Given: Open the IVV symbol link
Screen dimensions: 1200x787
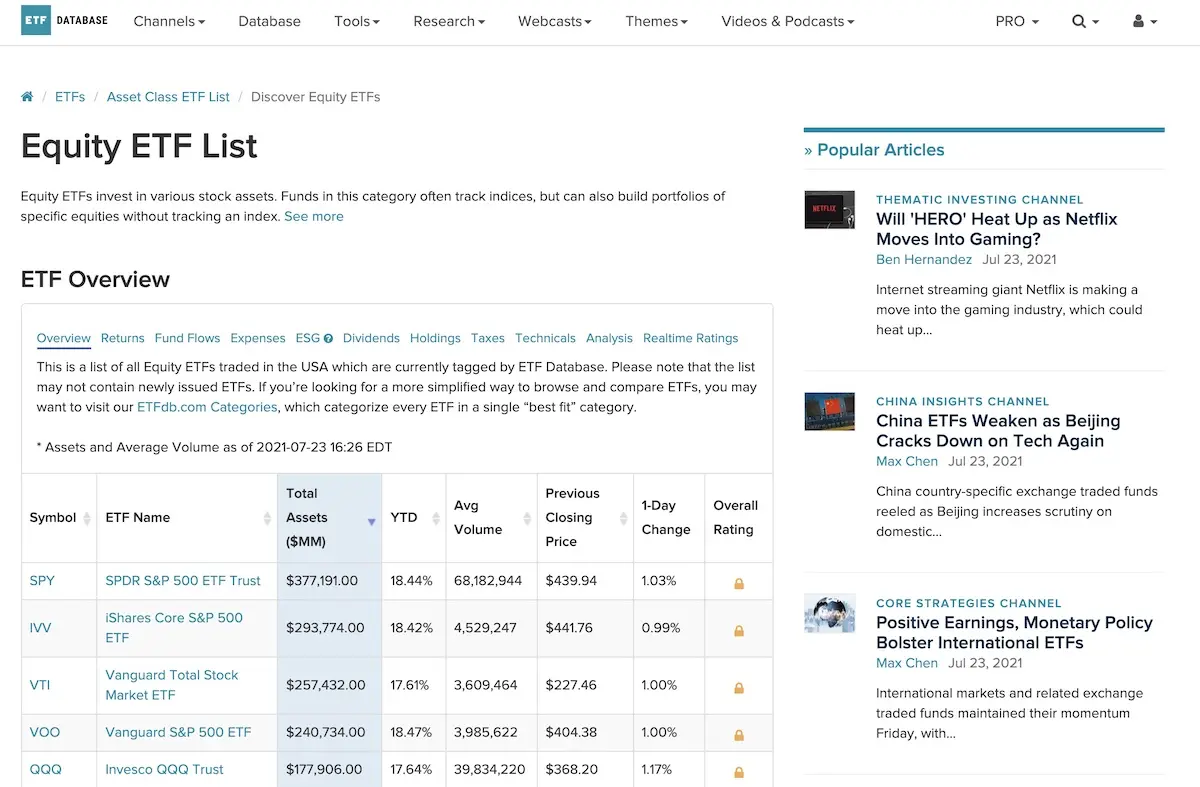Looking at the screenshot, I should pyautogui.click(x=40, y=628).
